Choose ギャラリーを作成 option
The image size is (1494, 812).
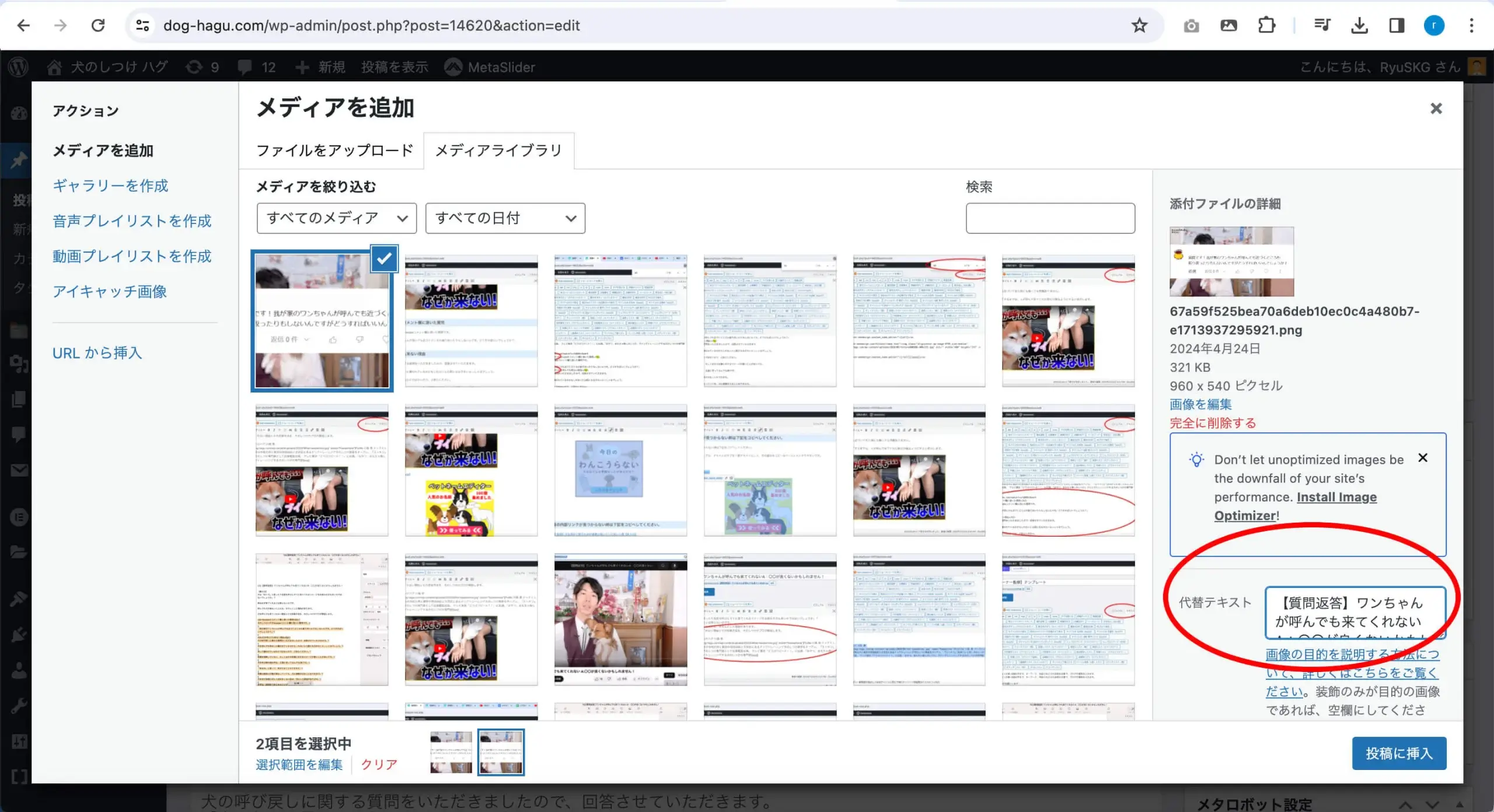coord(110,185)
